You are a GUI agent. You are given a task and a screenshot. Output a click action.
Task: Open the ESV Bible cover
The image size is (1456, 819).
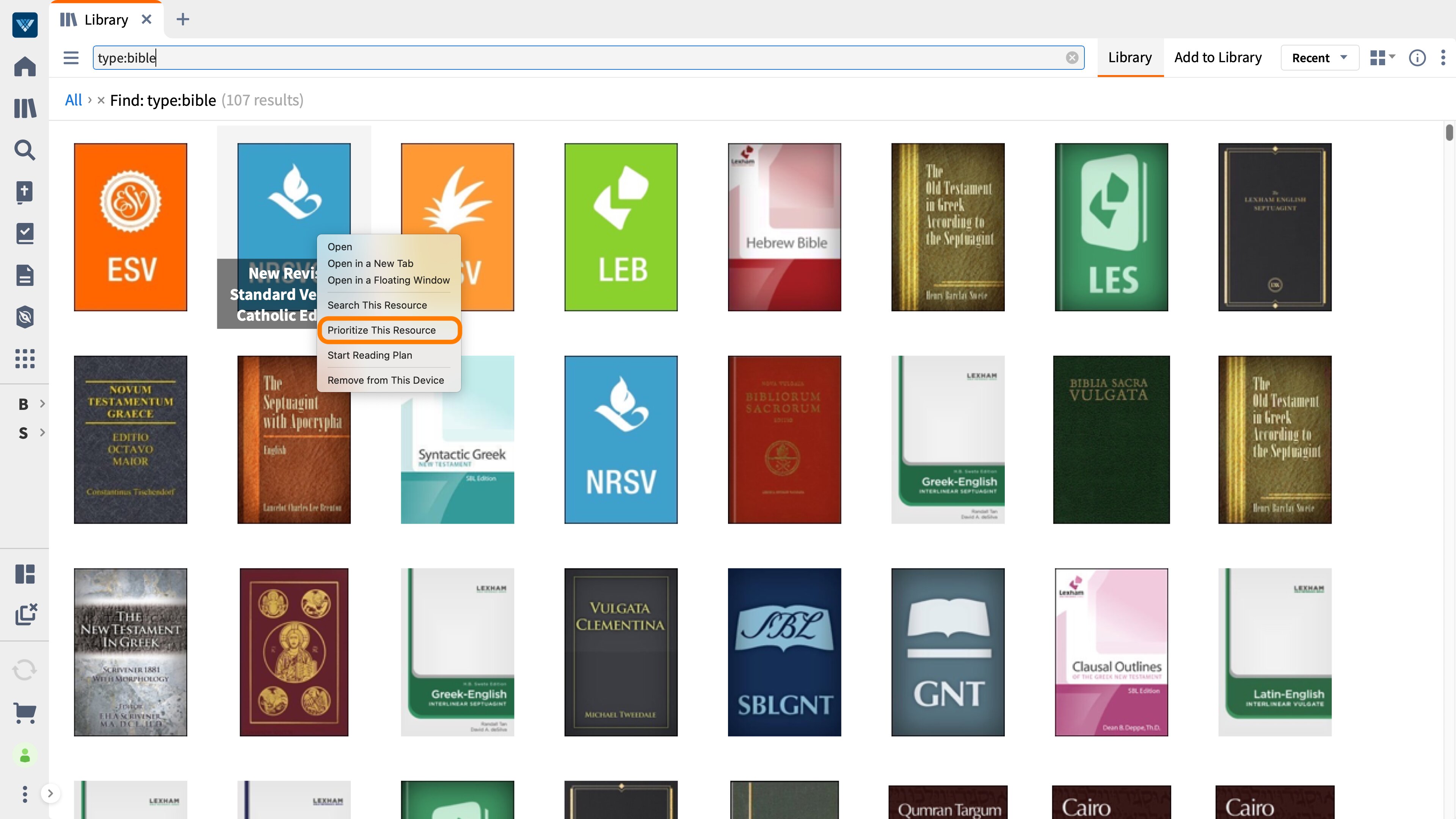tap(130, 227)
